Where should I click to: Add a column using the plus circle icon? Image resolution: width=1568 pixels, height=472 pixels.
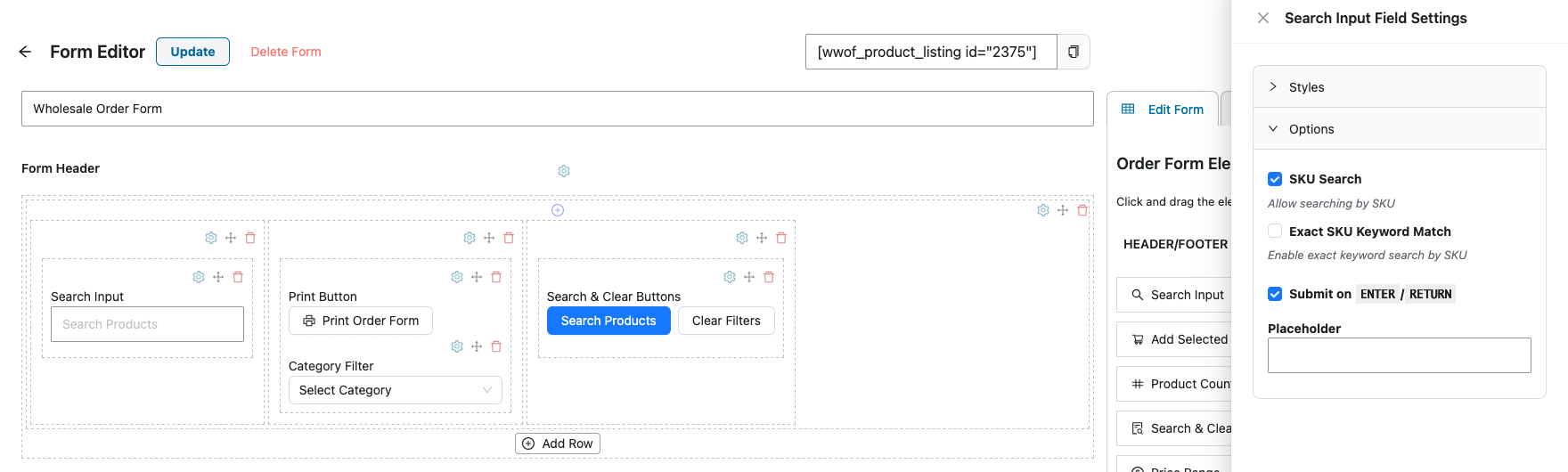tap(558, 210)
